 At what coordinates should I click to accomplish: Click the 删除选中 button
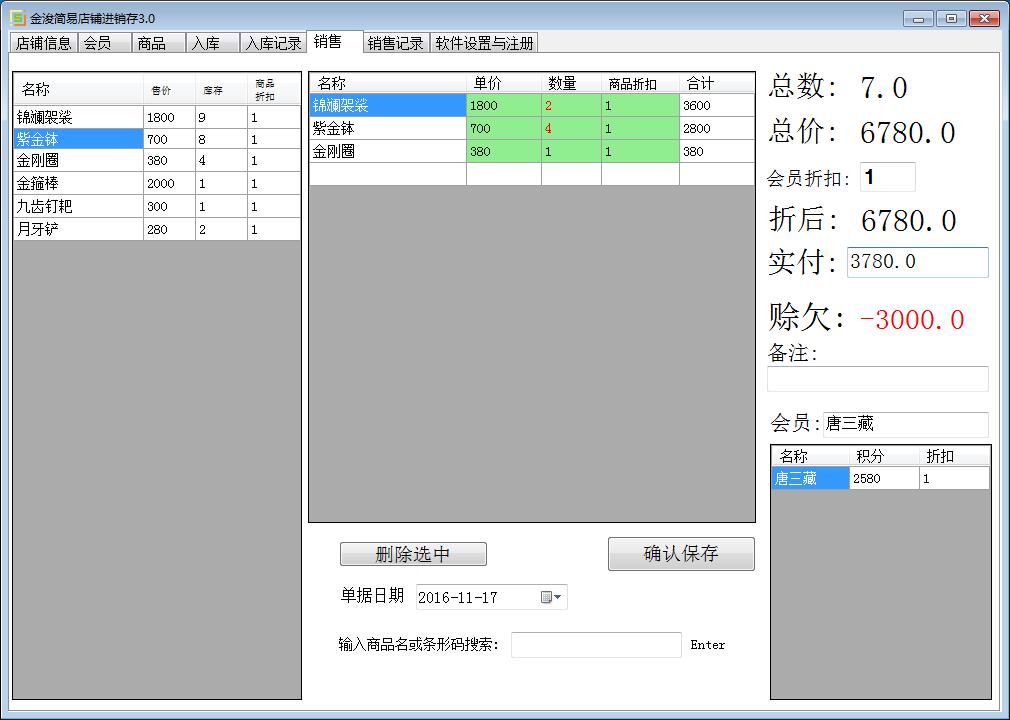[413, 554]
